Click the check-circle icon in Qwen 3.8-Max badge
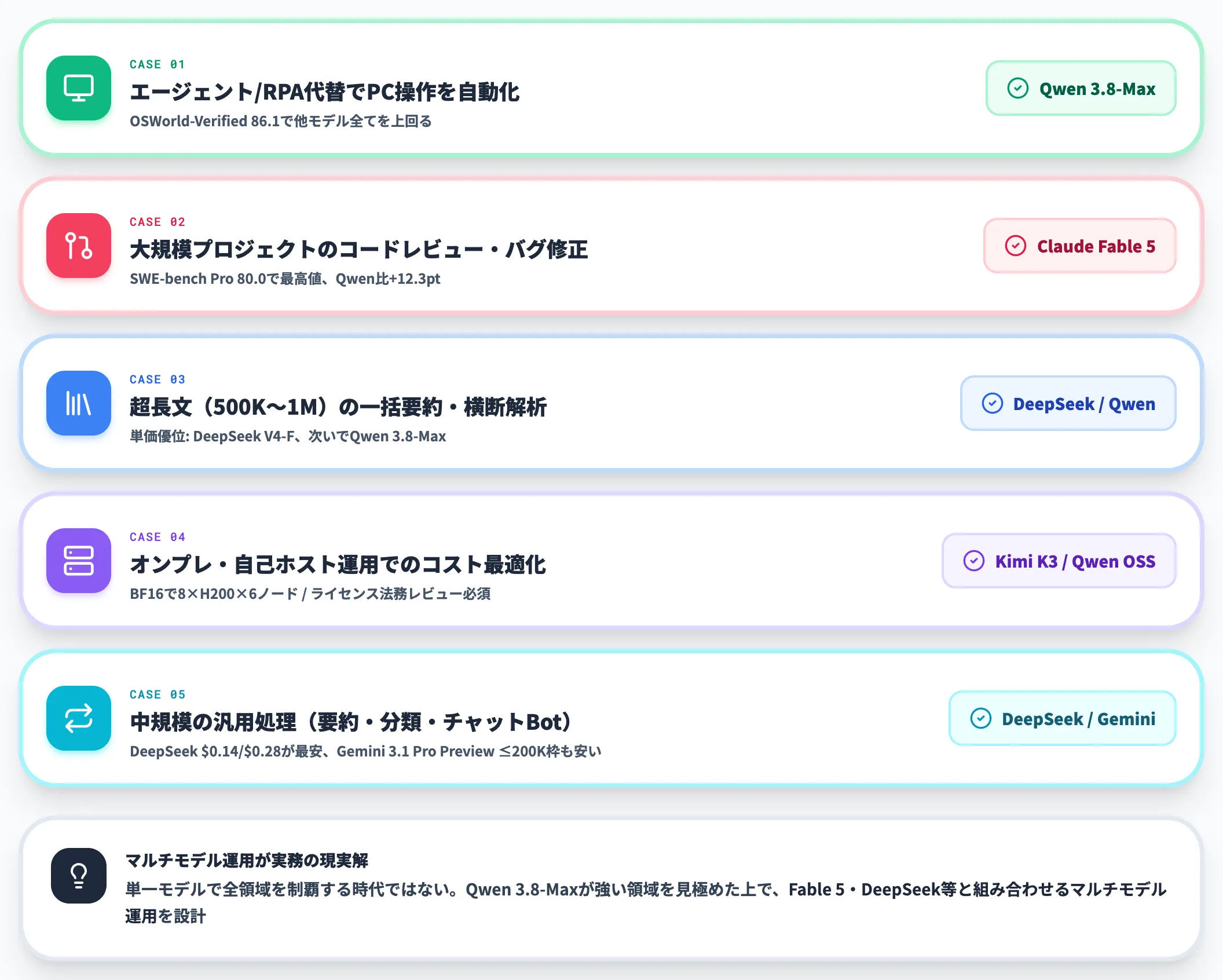This screenshot has width=1223, height=980. click(x=1017, y=89)
